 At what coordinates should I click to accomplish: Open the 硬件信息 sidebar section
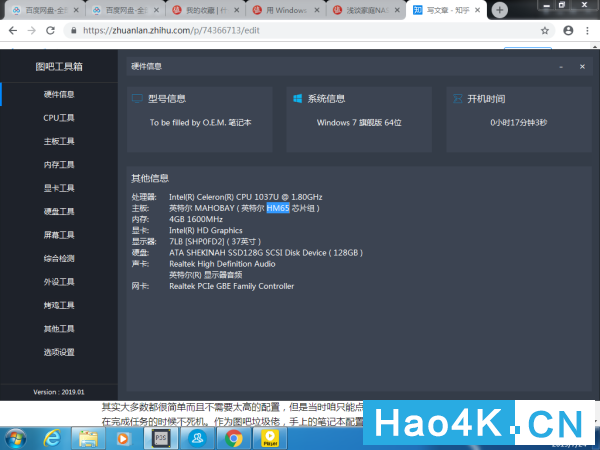(x=59, y=94)
